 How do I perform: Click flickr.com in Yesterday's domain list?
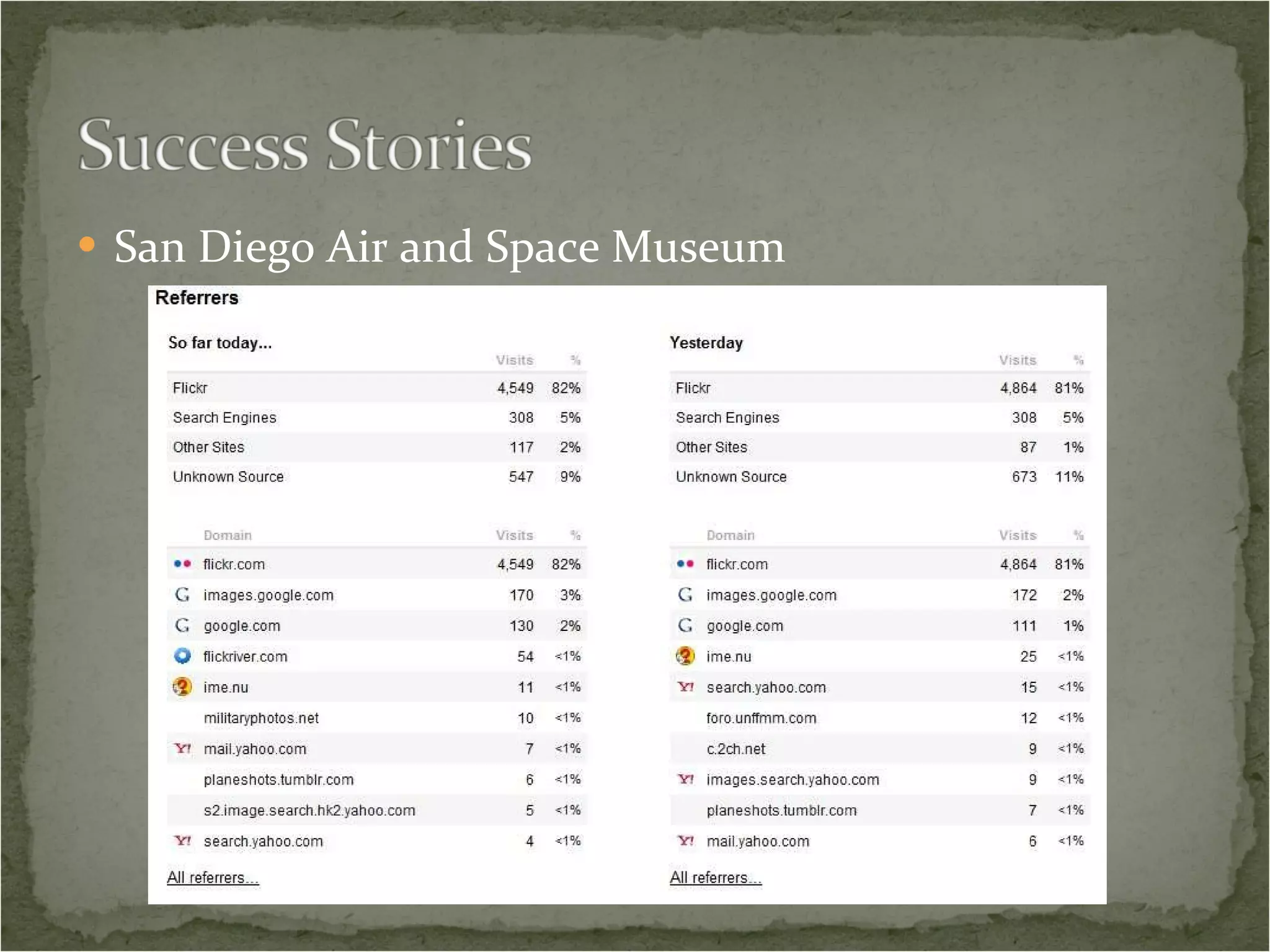[737, 564]
